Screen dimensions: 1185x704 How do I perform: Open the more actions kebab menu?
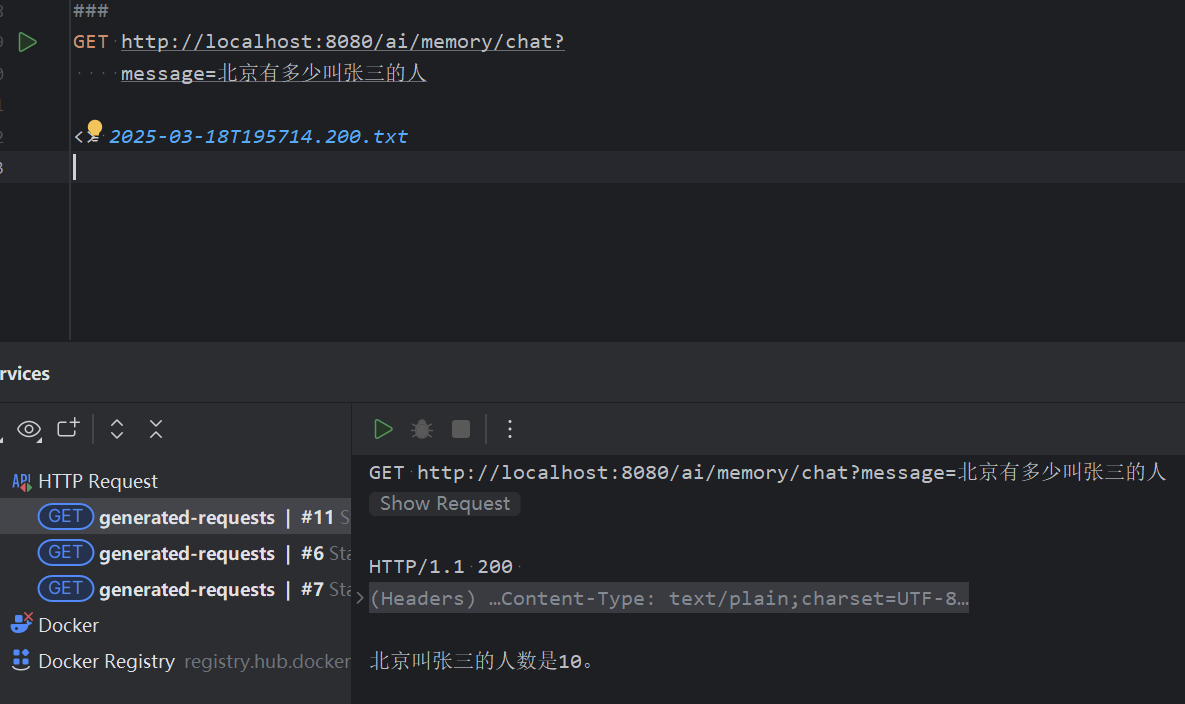(510, 429)
